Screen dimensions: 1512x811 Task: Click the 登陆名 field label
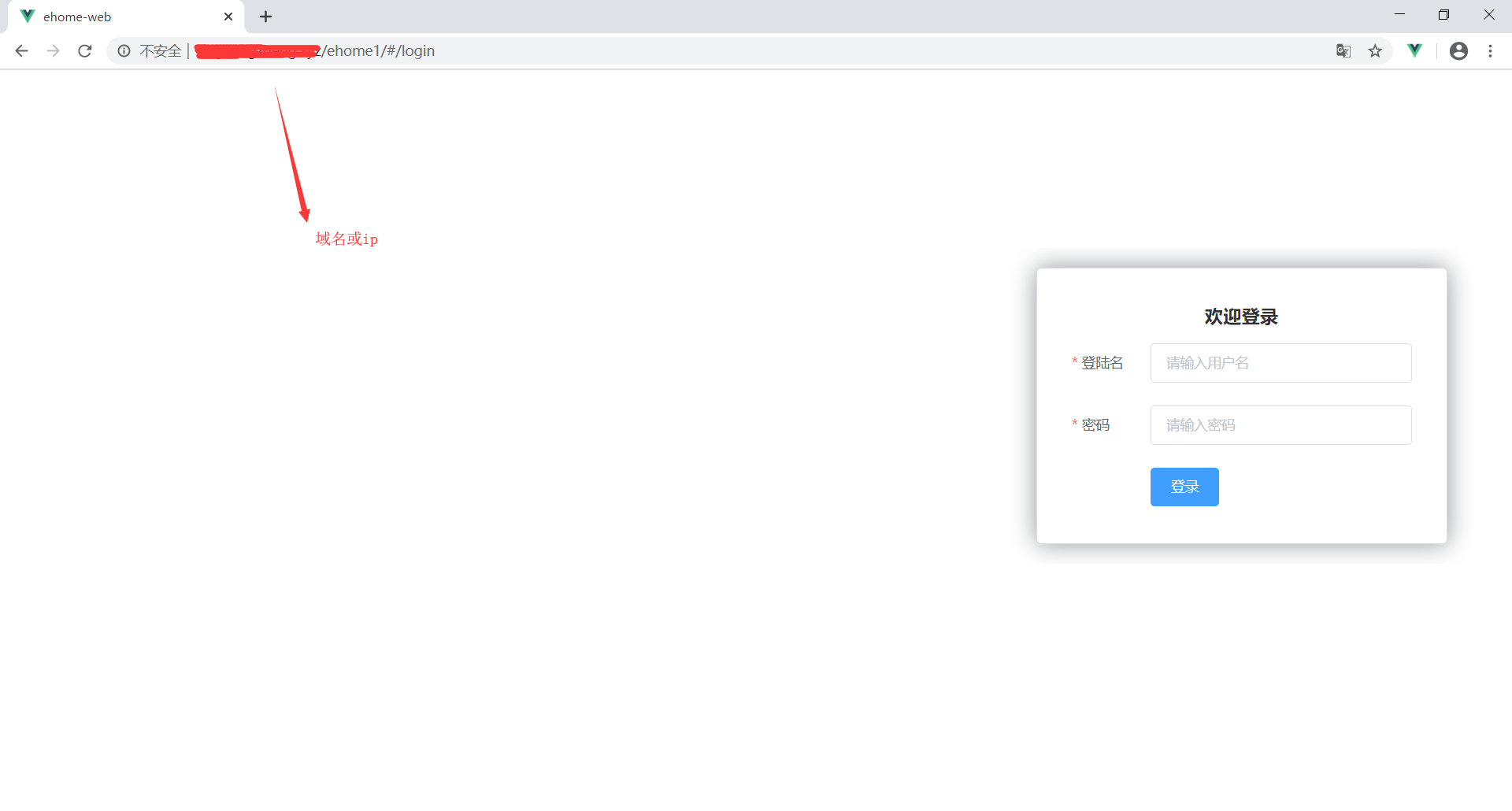[x=1102, y=363]
